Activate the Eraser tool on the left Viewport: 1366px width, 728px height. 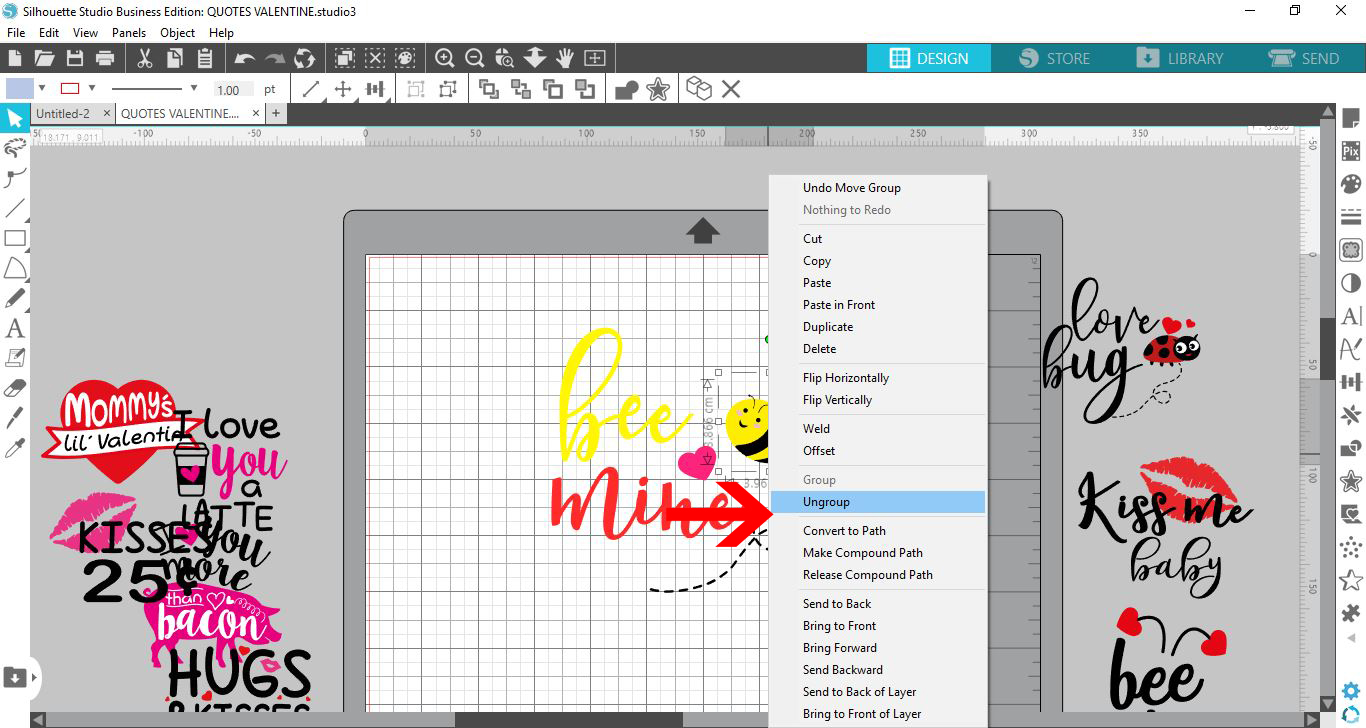pyautogui.click(x=14, y=386)
